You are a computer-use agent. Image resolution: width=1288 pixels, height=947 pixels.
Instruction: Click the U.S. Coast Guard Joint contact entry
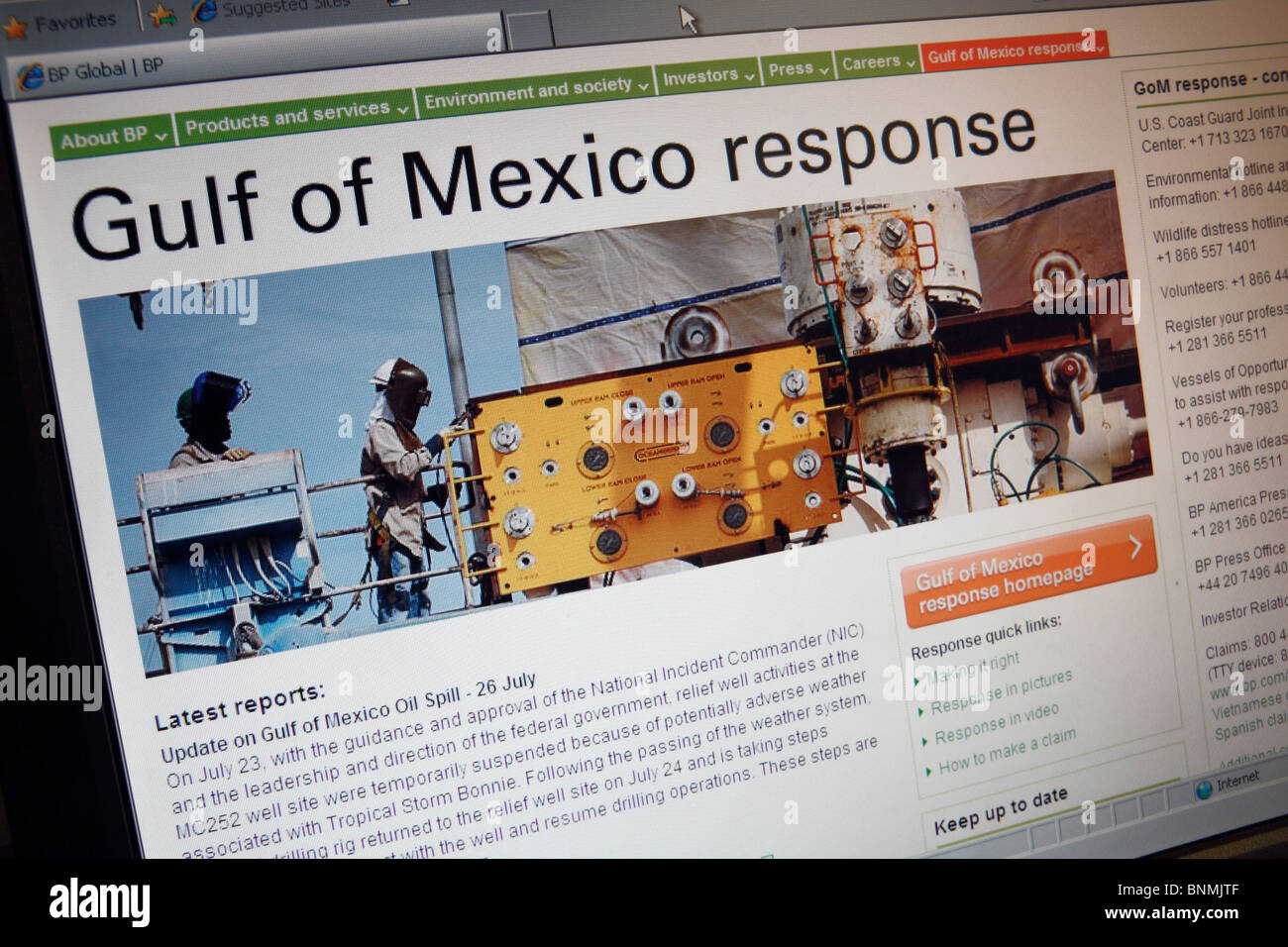(1212, 129)
